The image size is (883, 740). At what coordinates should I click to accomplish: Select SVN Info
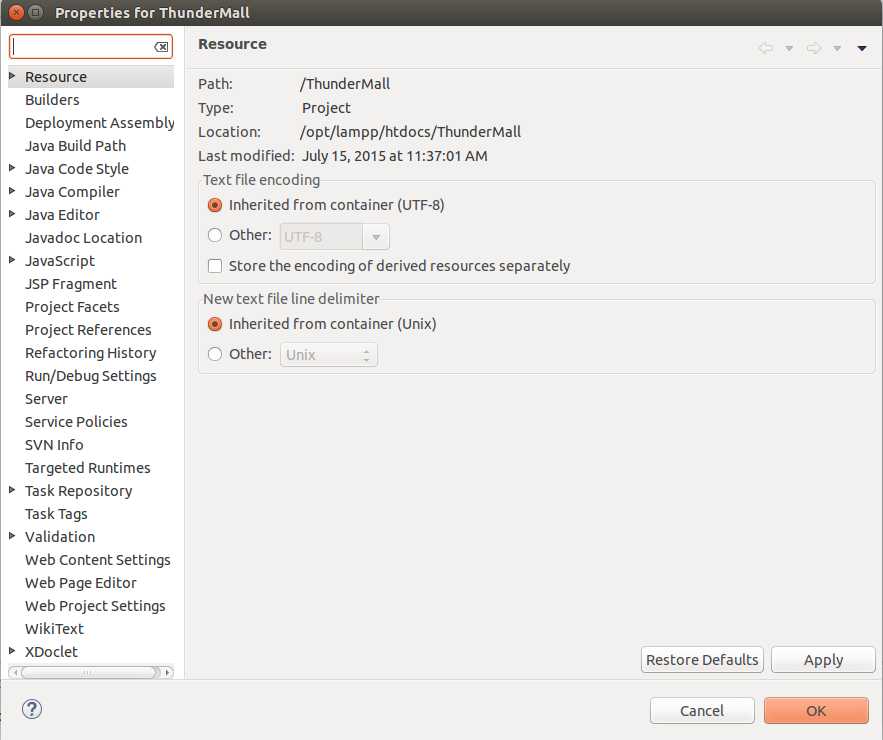54,445
